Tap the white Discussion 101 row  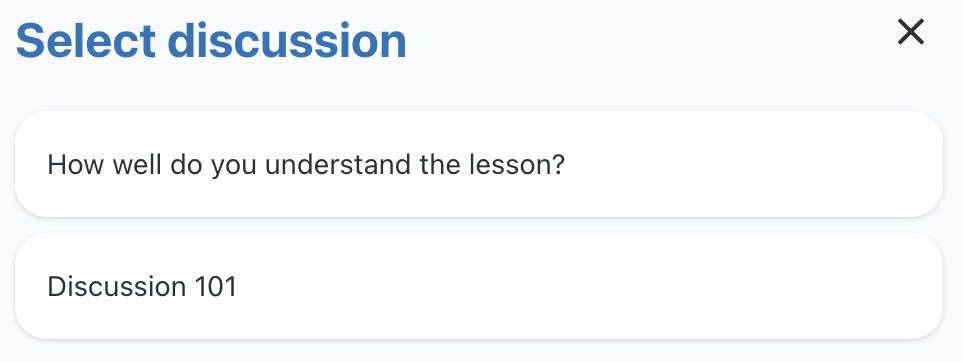click(x=479, y=286)
